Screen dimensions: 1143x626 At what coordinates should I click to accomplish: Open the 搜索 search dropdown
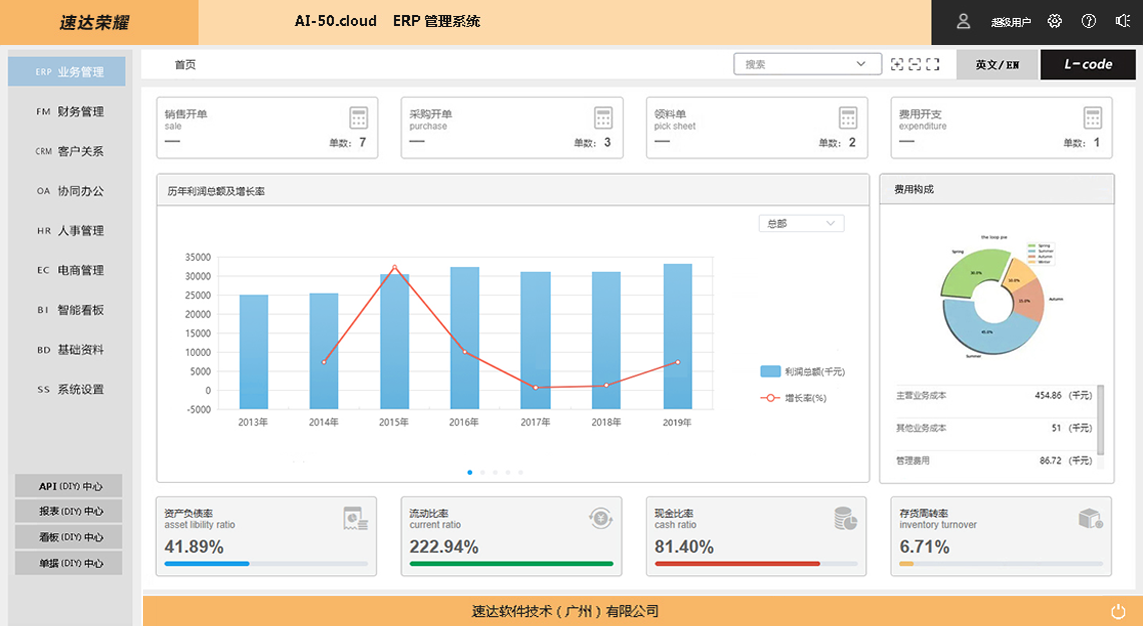point(807,64)
